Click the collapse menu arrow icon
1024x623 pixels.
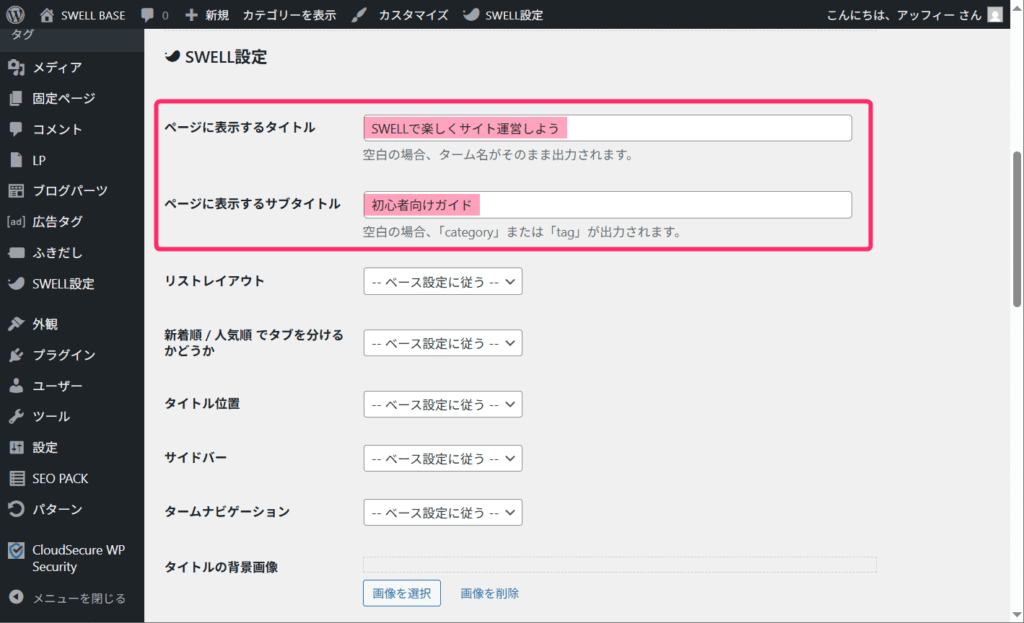(16, 597)
